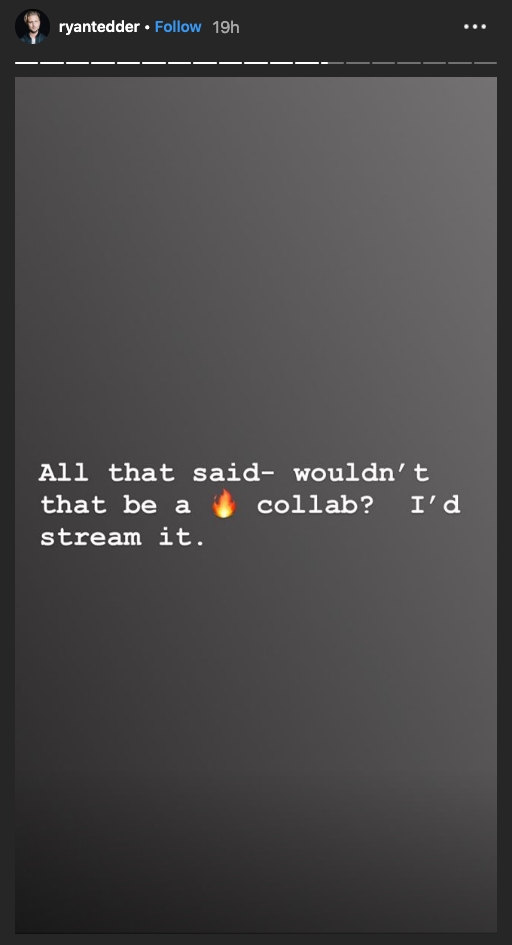
Task: Click ryantedder's profile picture
Action: tap(32, 27)
